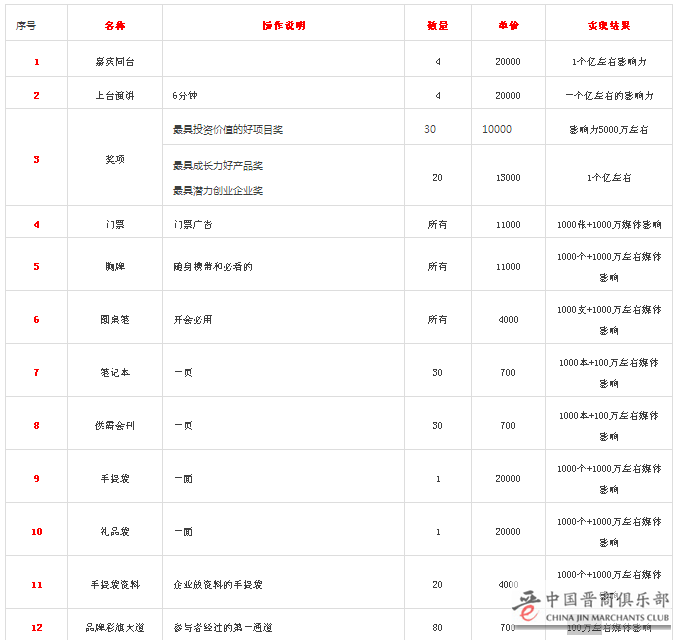This screenshot has height=640, width=681.
Task: Click the 最具潜力创业企业奖 text
Action: click(218, 190)
